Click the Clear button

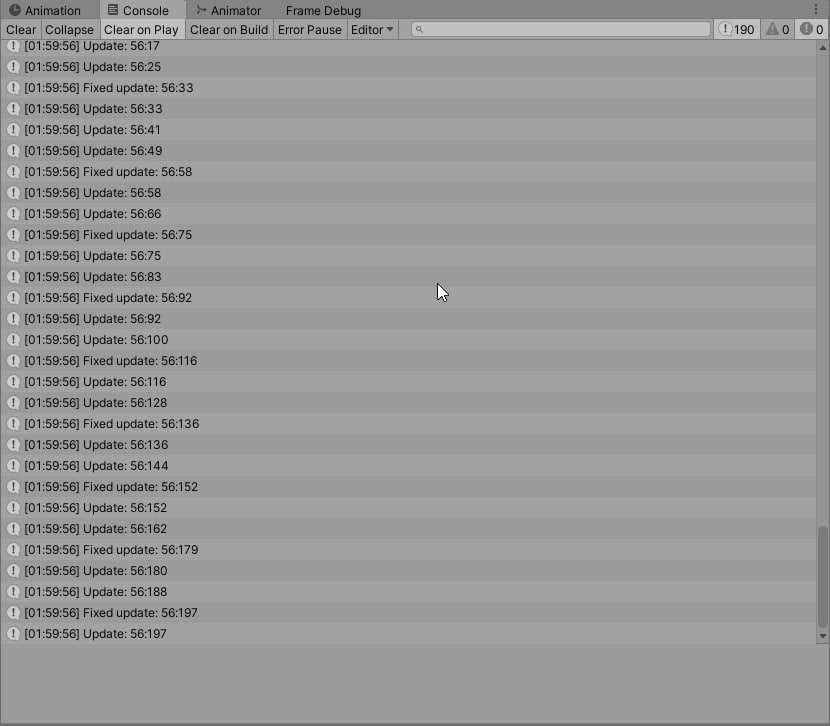21,30
